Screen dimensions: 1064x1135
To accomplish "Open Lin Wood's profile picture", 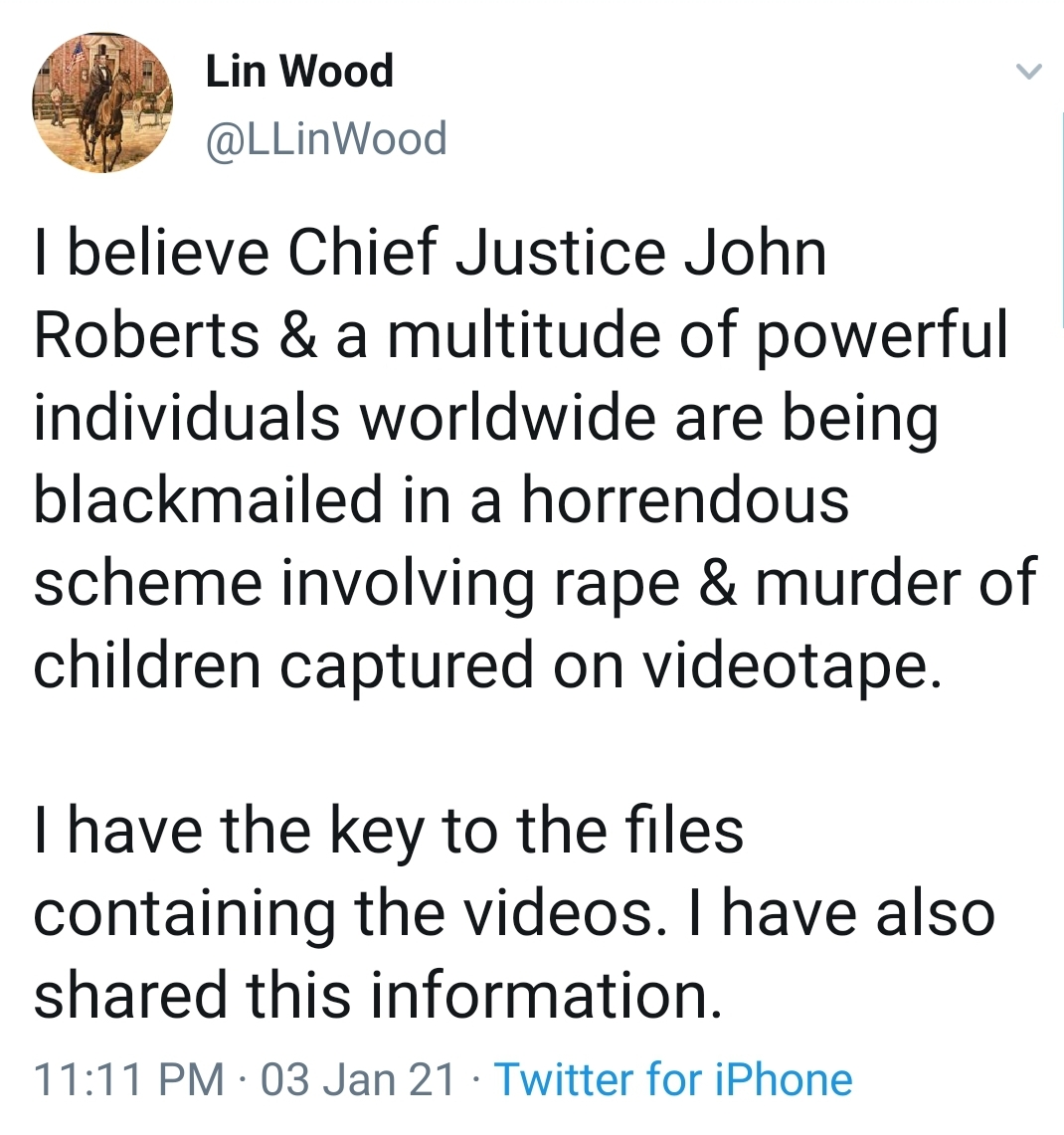I will coord(102,102).
